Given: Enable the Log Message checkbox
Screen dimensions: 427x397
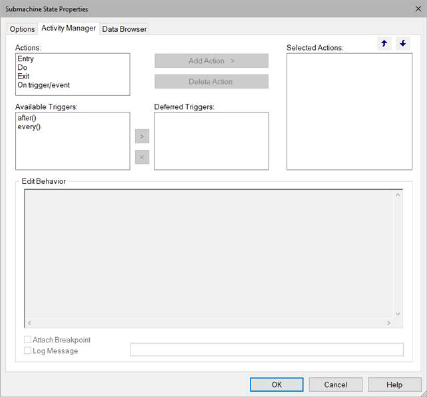Looking at the screenshot, I should coord(28,350).
